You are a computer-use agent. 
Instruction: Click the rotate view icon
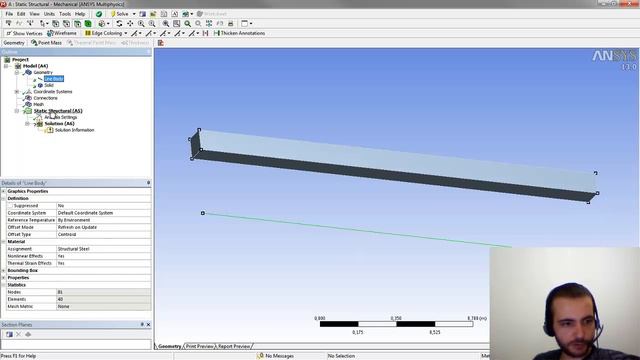pyautogui.click(x=119, y=24)
